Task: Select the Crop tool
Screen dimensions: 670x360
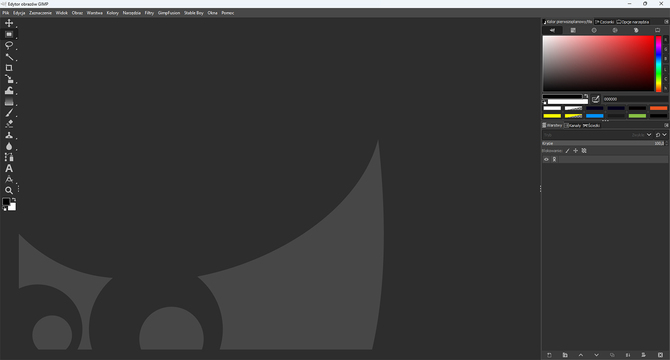Action: point(9,68)
